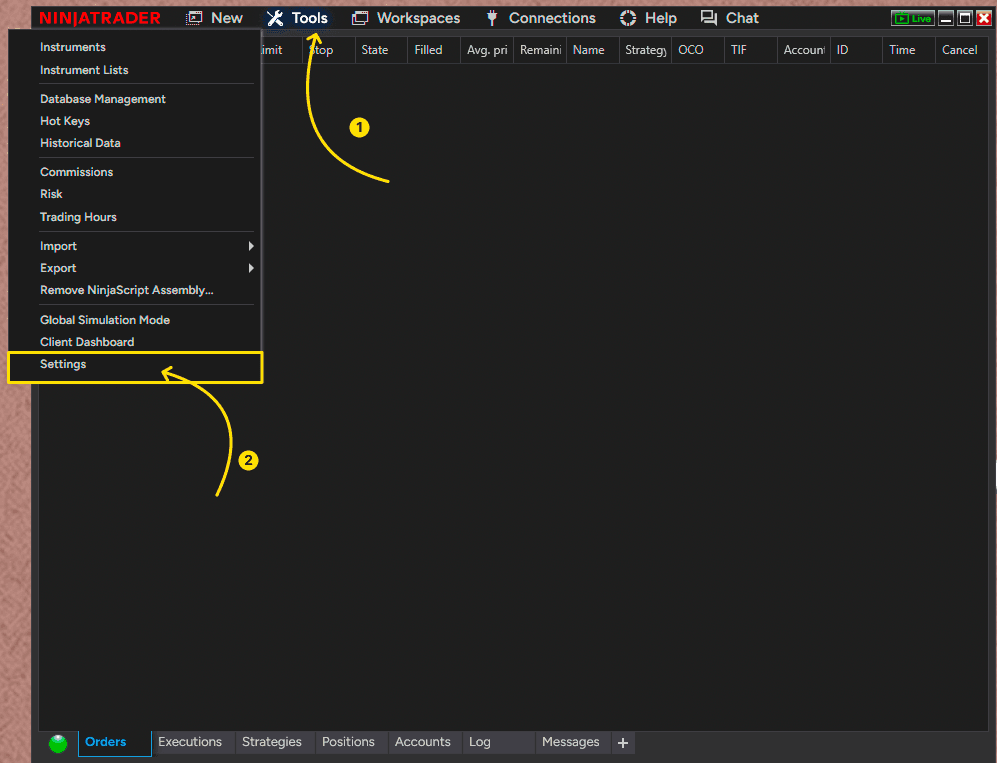The image size is (997, 763).
Task: Enable Global Simulation Mode
Action: pos(105,320)
